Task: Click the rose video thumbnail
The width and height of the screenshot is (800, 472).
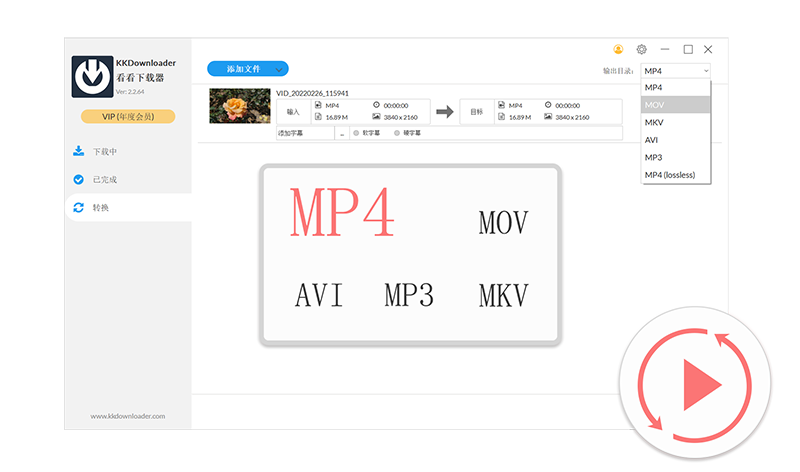Action: click(x=239, y=106)
